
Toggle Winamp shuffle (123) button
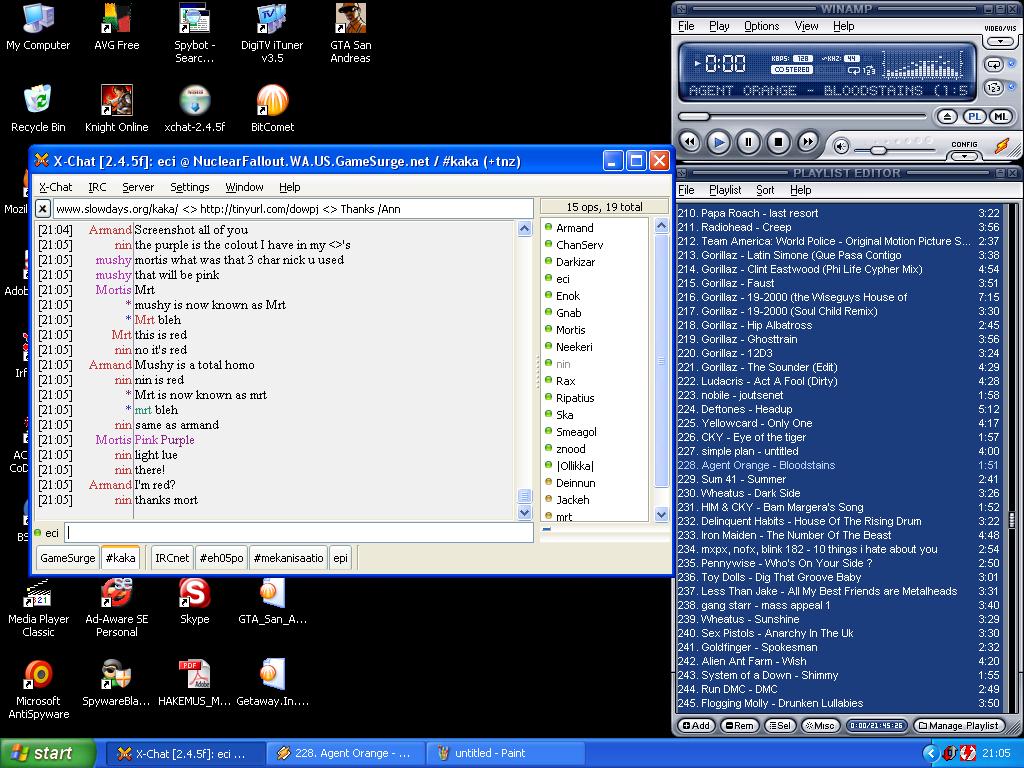tap(993, 88)
